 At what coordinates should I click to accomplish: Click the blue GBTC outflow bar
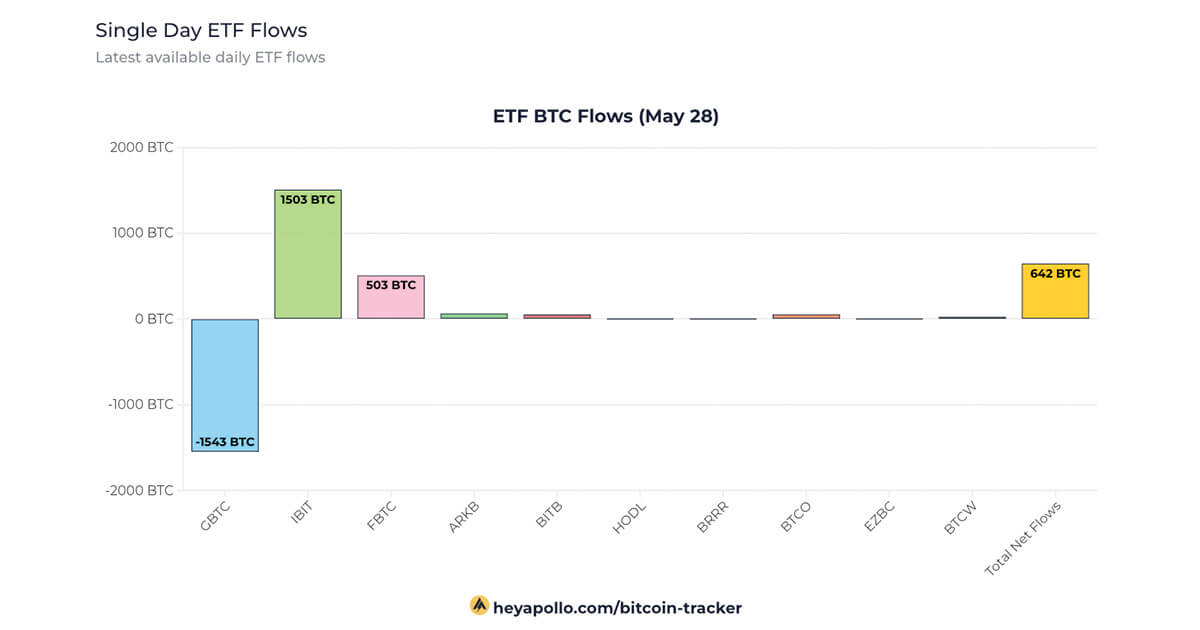(x=225, y=385)
